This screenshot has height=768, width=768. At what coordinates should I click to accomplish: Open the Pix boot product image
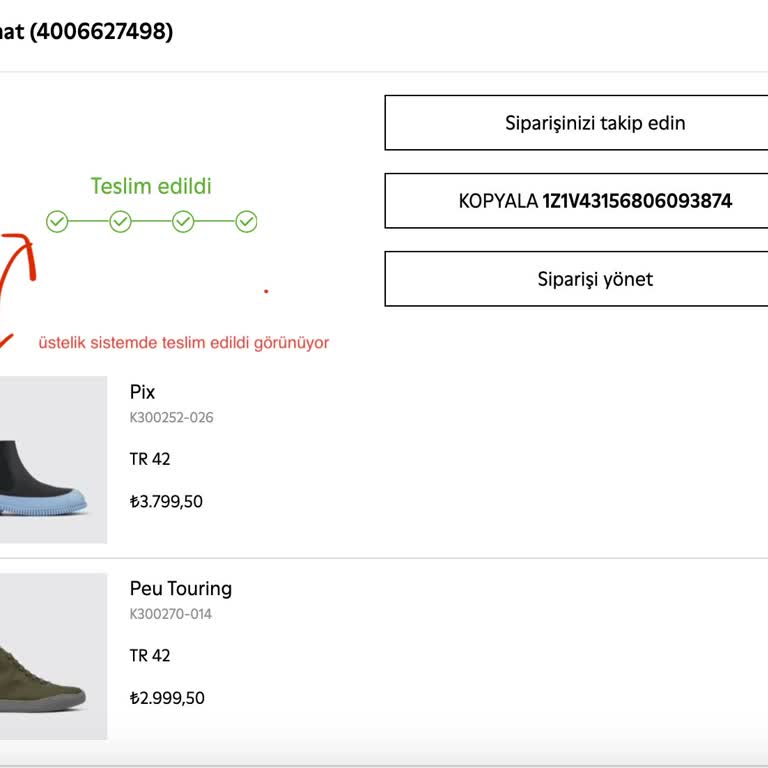(x=50, y=460)
